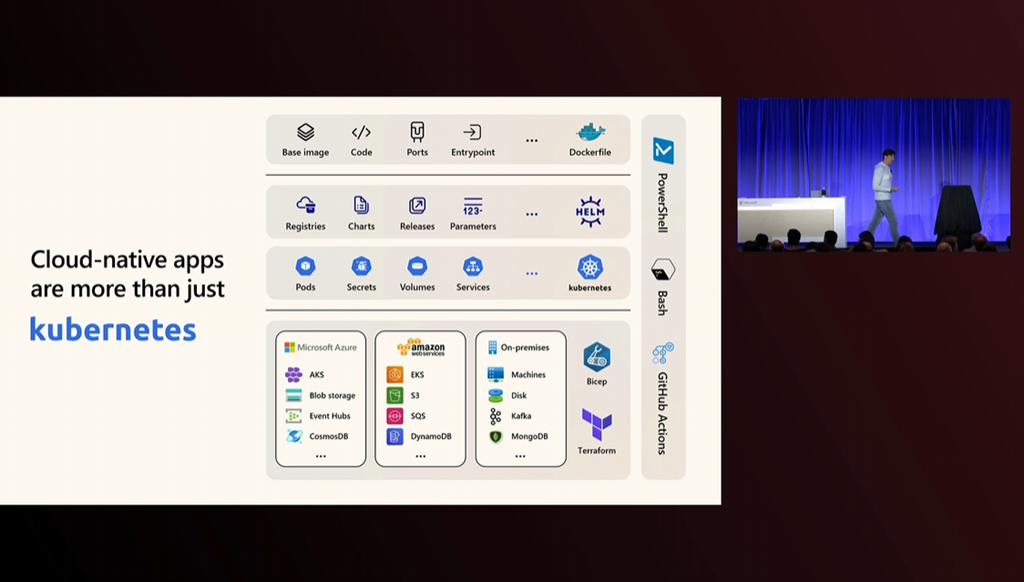Click the speaker video thumbnail
The height and width of the screenshot is (582, 1024).
(874, 174)
